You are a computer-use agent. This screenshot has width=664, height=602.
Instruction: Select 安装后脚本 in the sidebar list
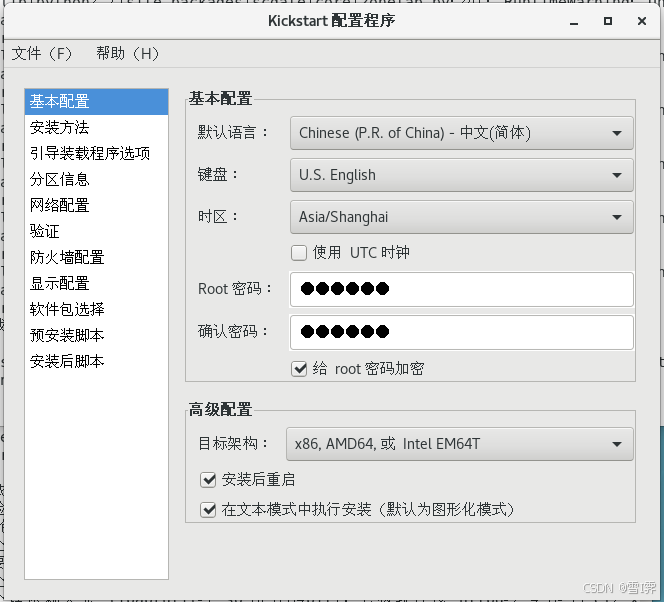(x=97, y=361)
